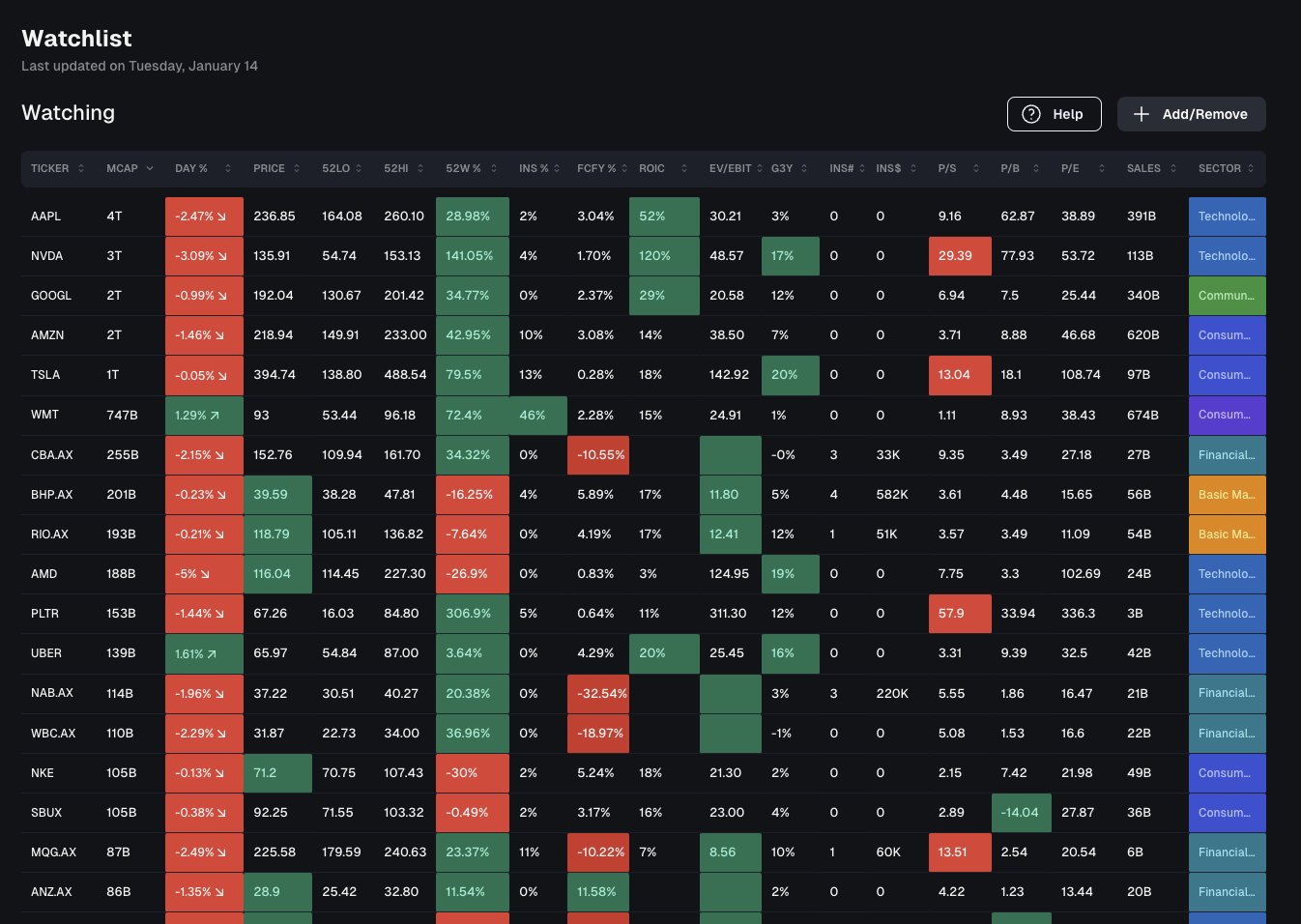1301x924 pixels.
Task: Click the BHP.AX Basic Materials sector tag
Action: pyautogui.click(x=1228, y=494)
